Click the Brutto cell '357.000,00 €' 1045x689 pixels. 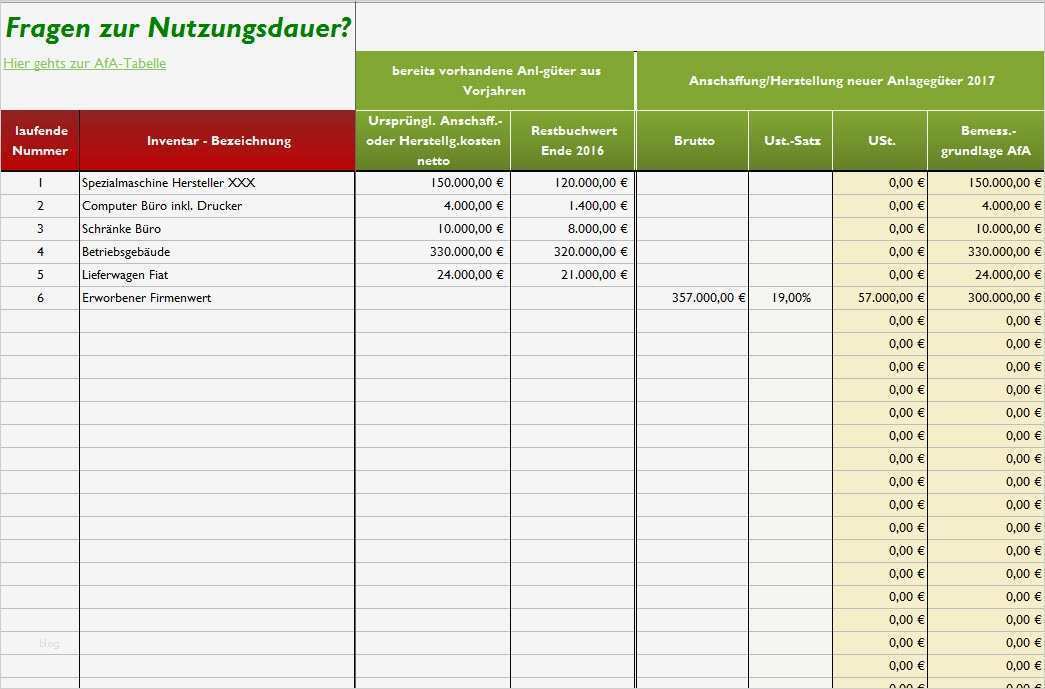point(693,298)
